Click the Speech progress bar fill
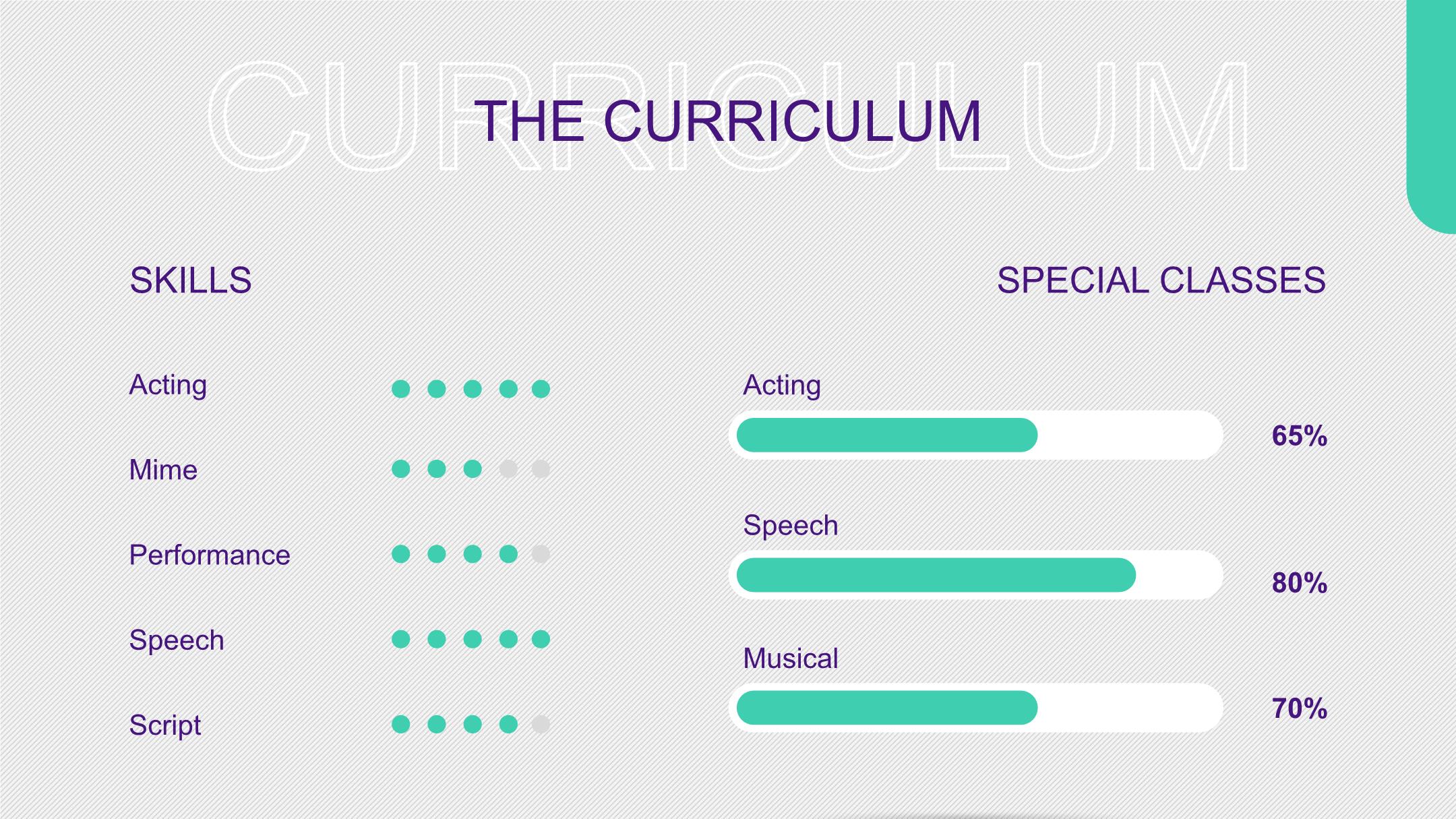Screen dimensions: 1456x819 pyautogui.click(x=936, y=575)
